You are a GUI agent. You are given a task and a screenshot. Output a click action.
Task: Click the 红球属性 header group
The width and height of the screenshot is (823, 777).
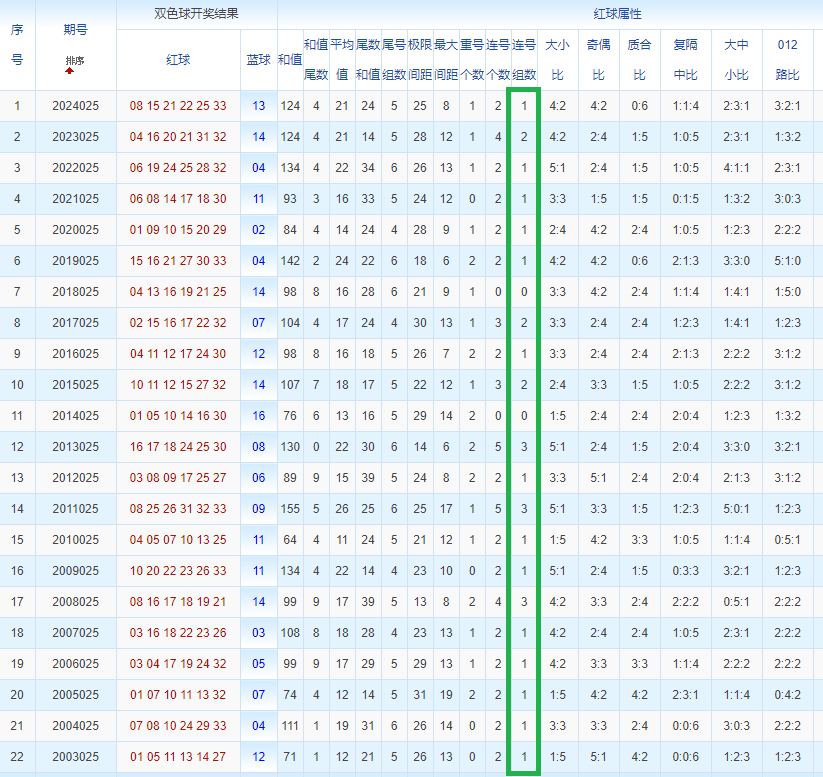point(617,14)
